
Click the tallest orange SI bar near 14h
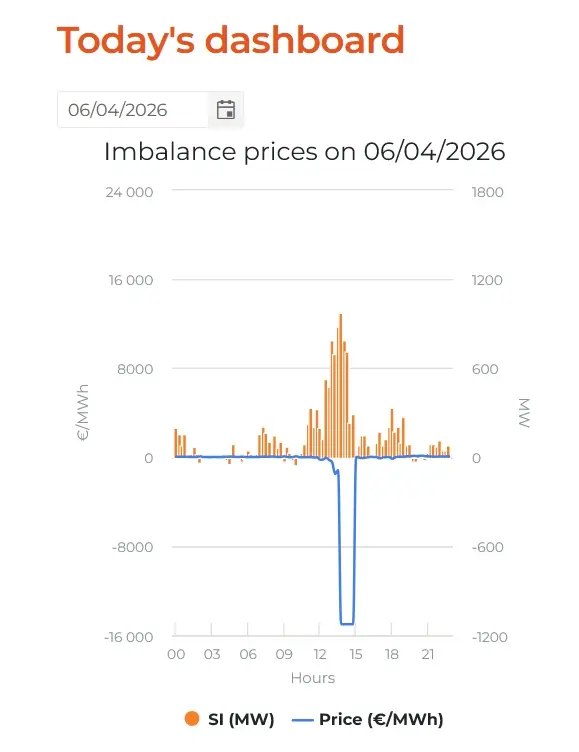pyautogui.click(x=341, y=386)
